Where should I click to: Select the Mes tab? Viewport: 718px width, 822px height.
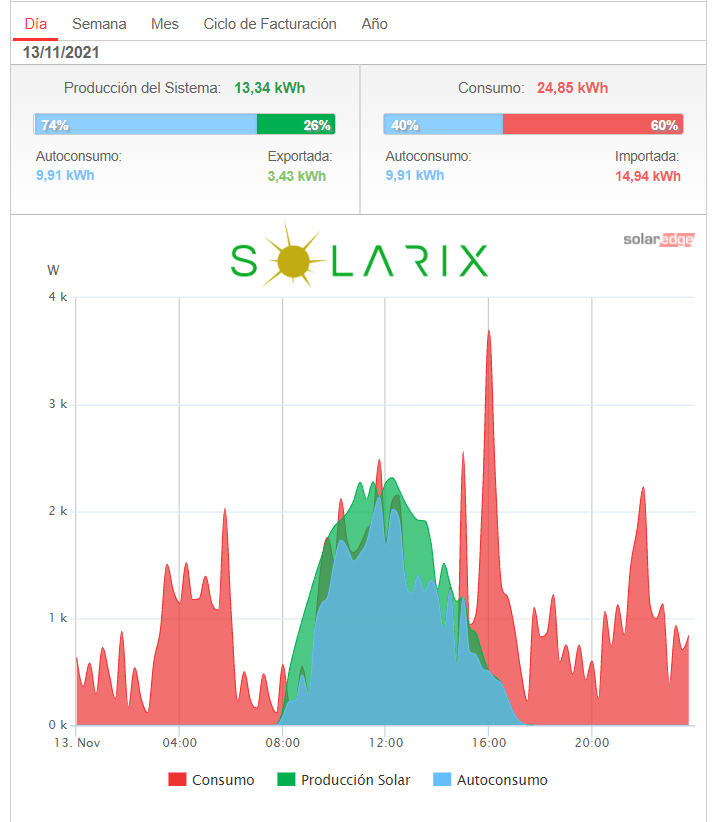coord(165,24)
